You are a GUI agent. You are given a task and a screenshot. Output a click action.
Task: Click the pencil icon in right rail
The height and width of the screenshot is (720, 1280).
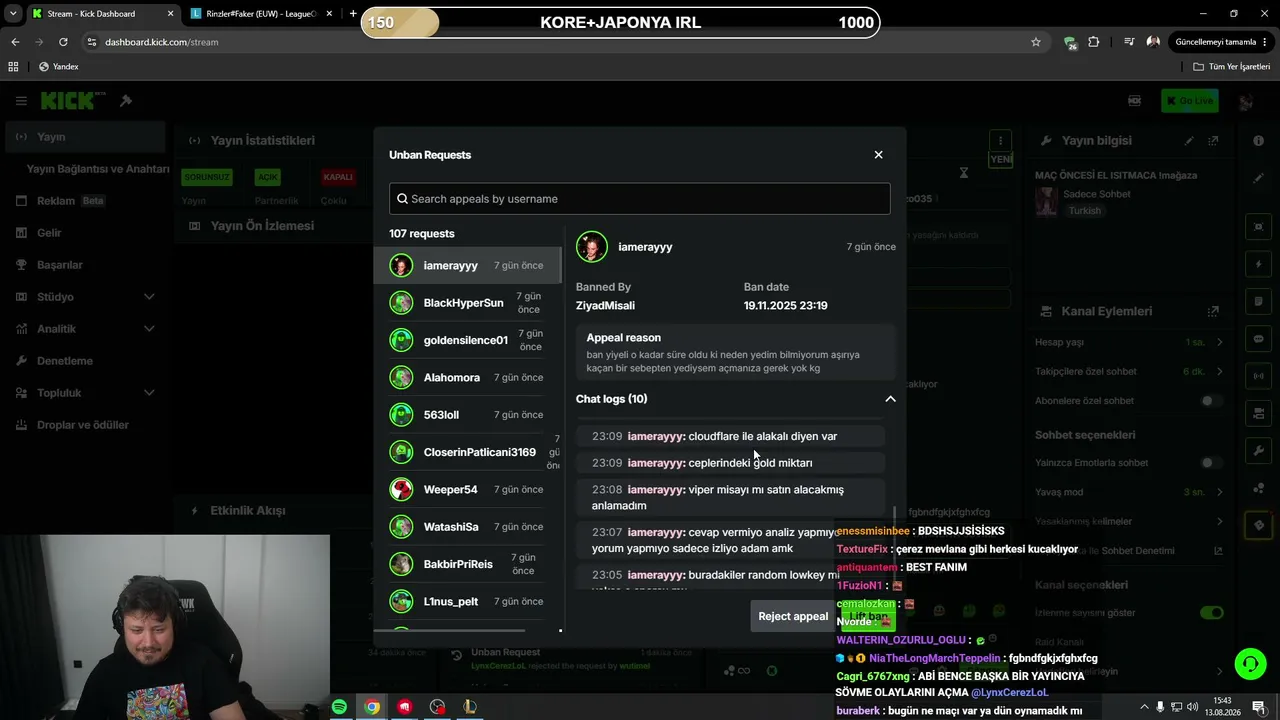1258,178
